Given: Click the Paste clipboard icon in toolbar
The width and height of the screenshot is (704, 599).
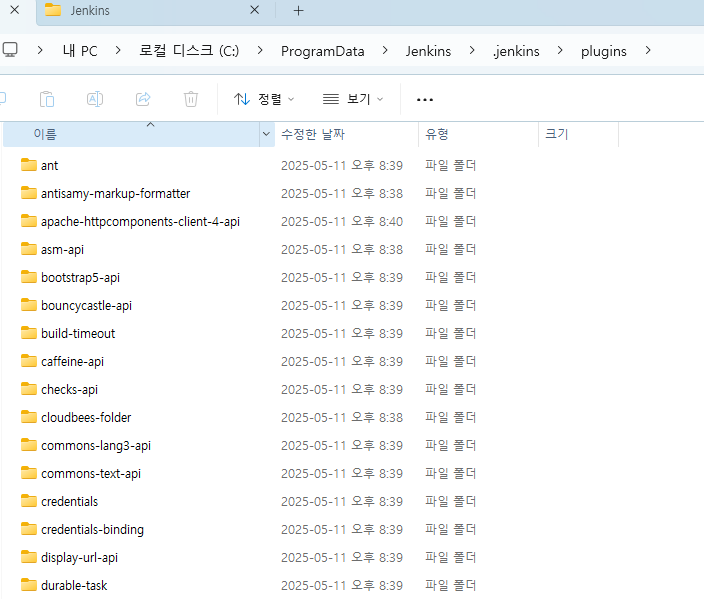Looking at the screenshot, I should point(47,99).
